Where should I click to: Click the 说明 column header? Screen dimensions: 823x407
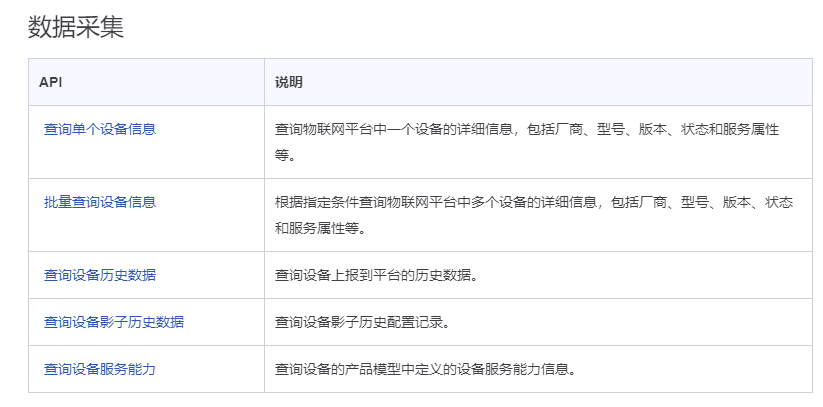point(289,82)
